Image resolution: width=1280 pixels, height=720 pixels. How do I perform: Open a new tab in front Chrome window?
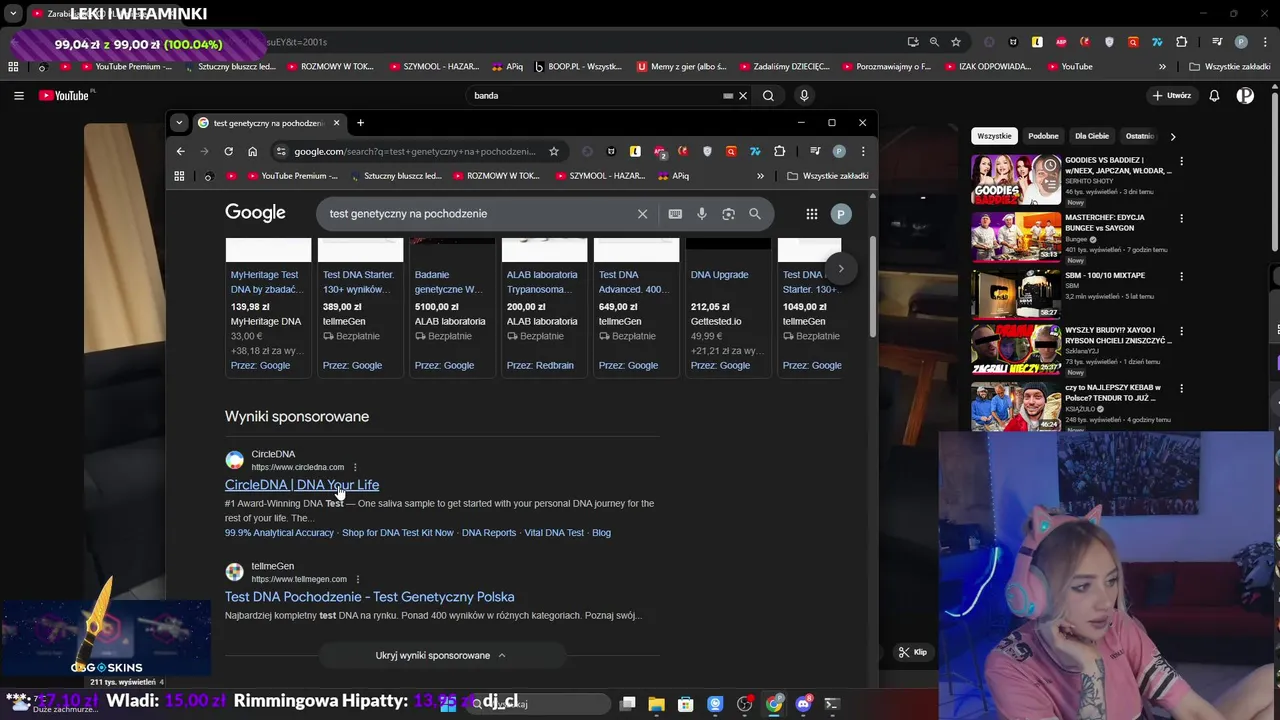pyautogui.click(x=360, y=123)
